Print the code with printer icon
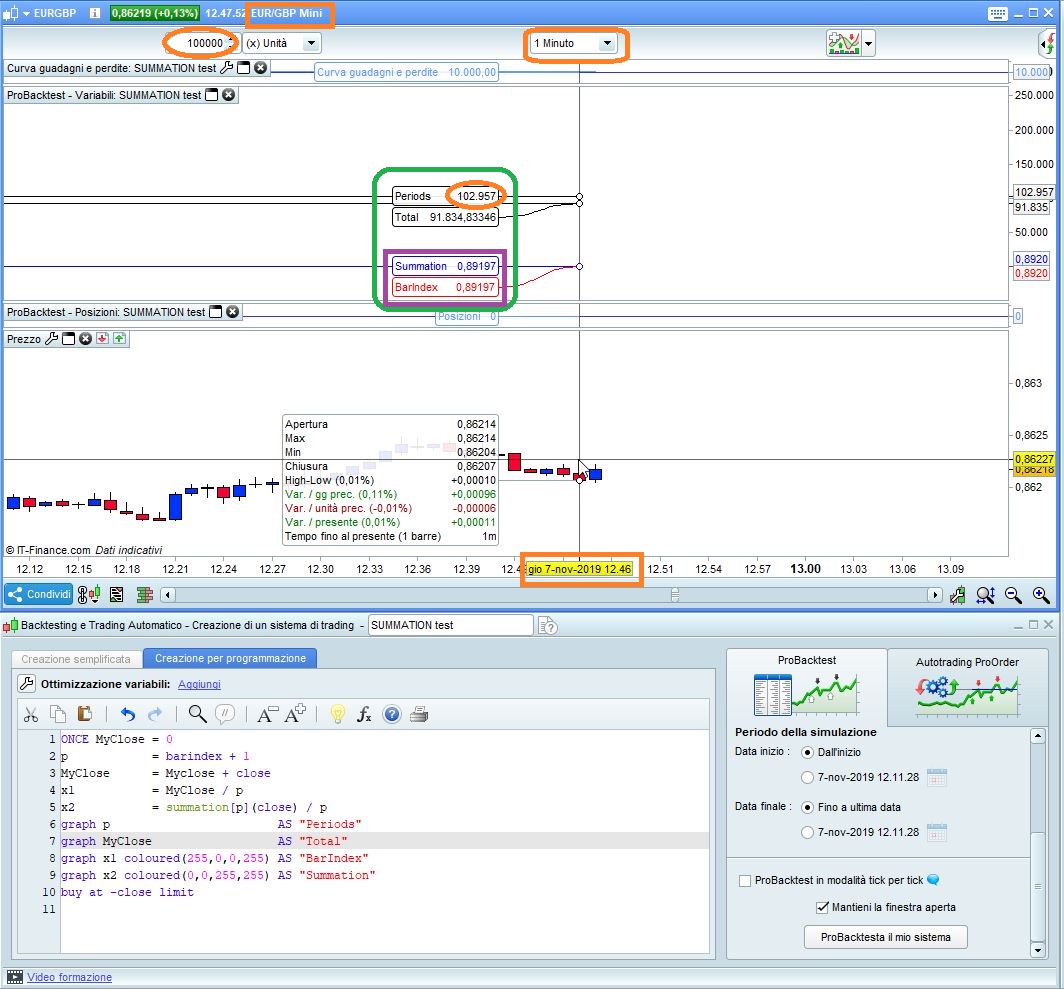Viewport: 1064px width, 989px height. point(419,714)
